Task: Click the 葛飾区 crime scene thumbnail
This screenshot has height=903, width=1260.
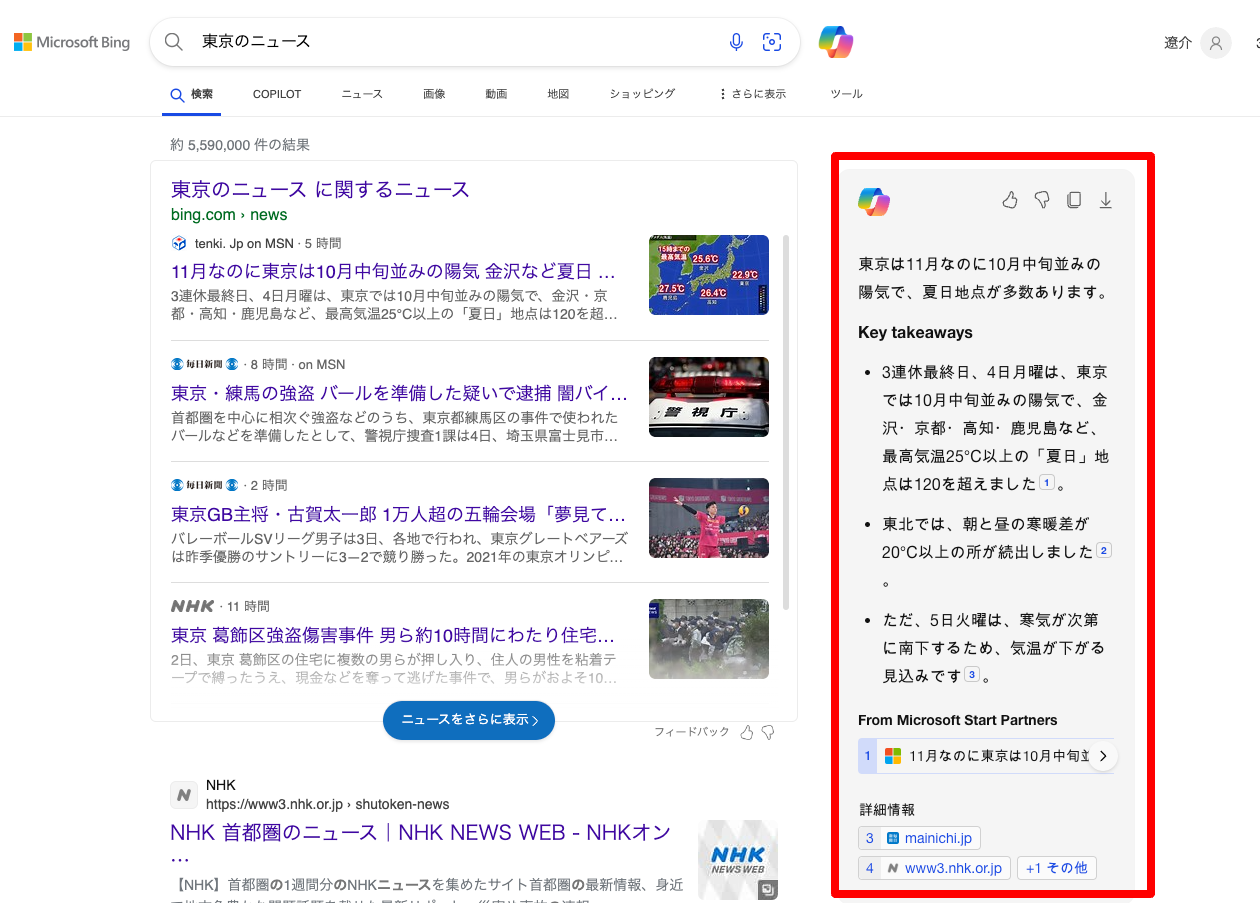Action: 709,639
